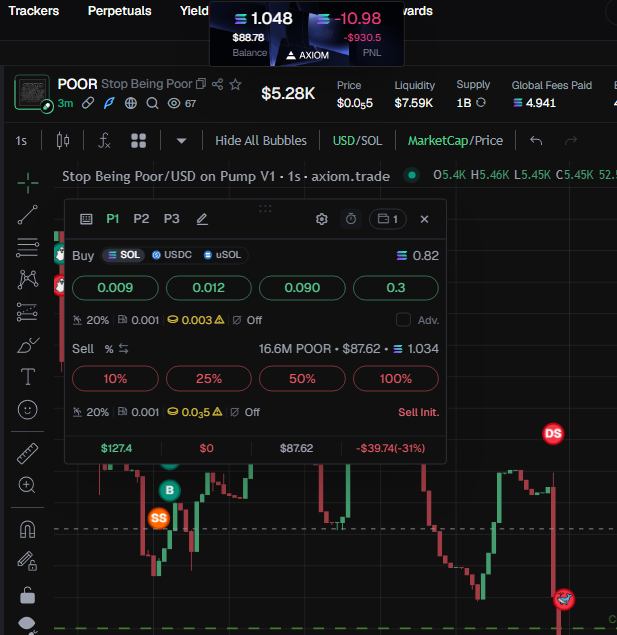617x635 pixels.
Task: Open the wallet selector showing 1
Action: click(388, 219)
